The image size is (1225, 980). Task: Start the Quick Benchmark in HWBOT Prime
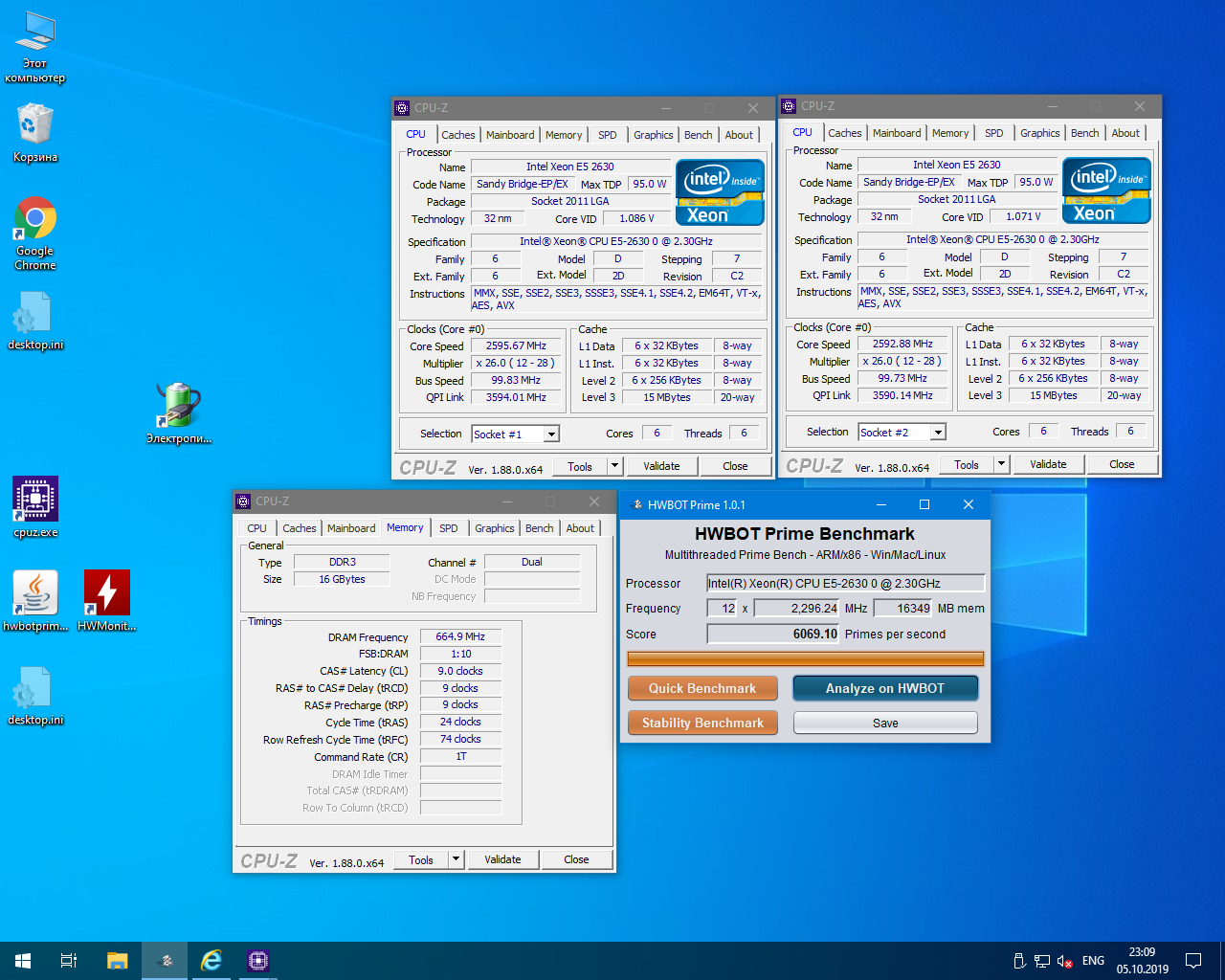[702, 688]
